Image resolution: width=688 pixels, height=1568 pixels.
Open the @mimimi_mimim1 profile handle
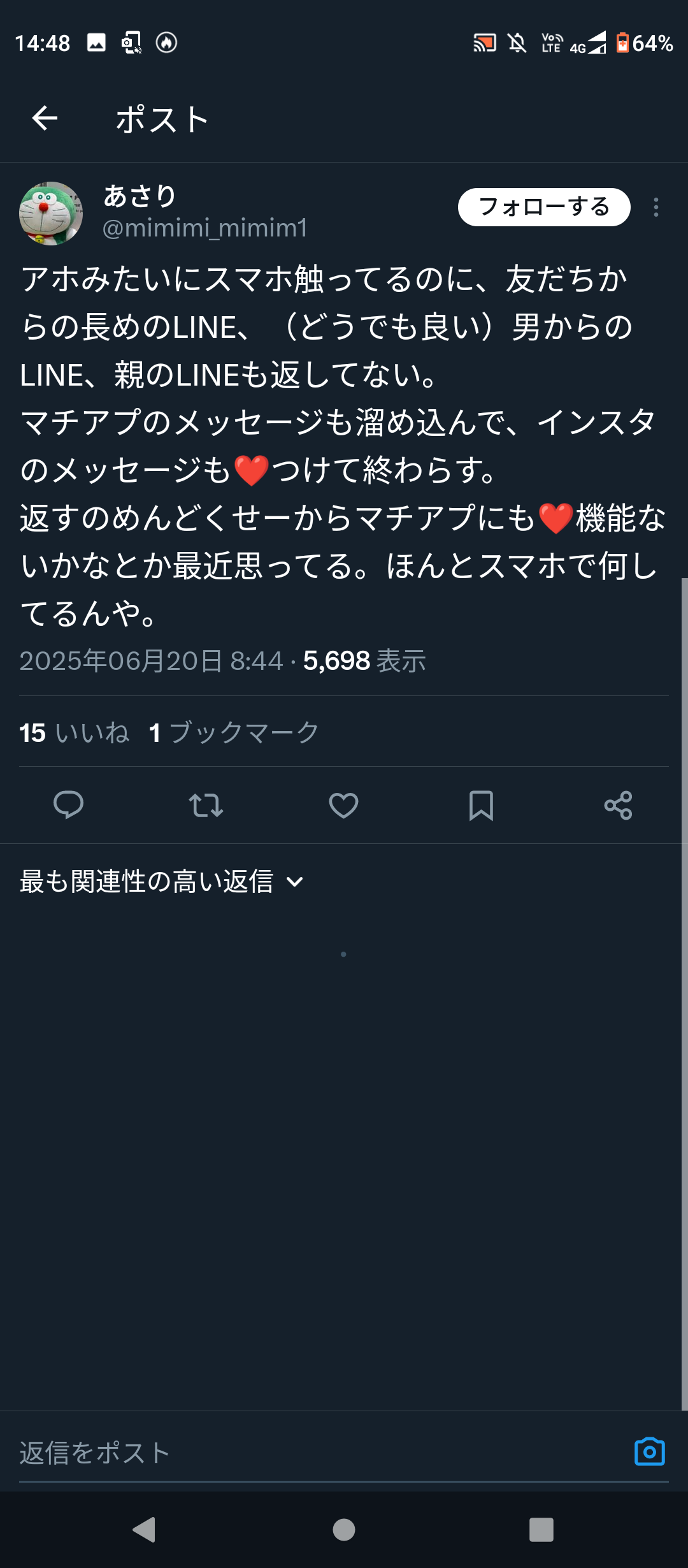coord(205,228)
